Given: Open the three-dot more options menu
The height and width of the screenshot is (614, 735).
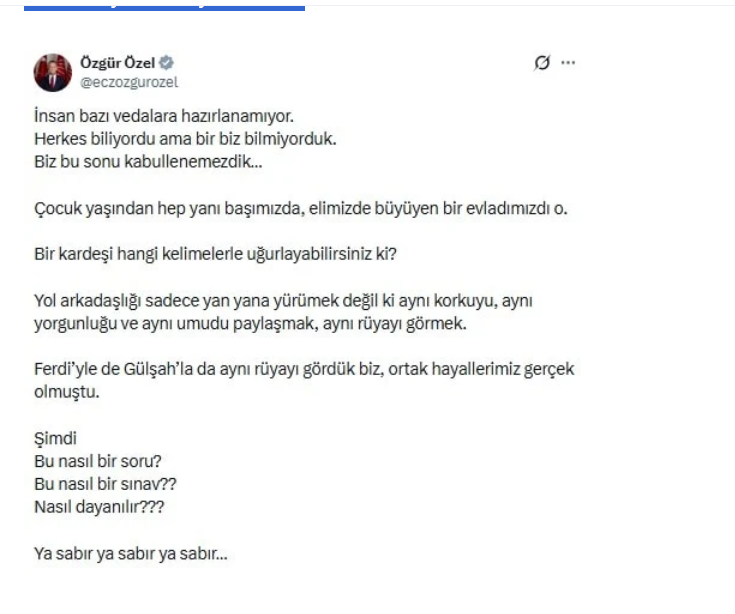Looking at the screenshot, I should point(568,62).
